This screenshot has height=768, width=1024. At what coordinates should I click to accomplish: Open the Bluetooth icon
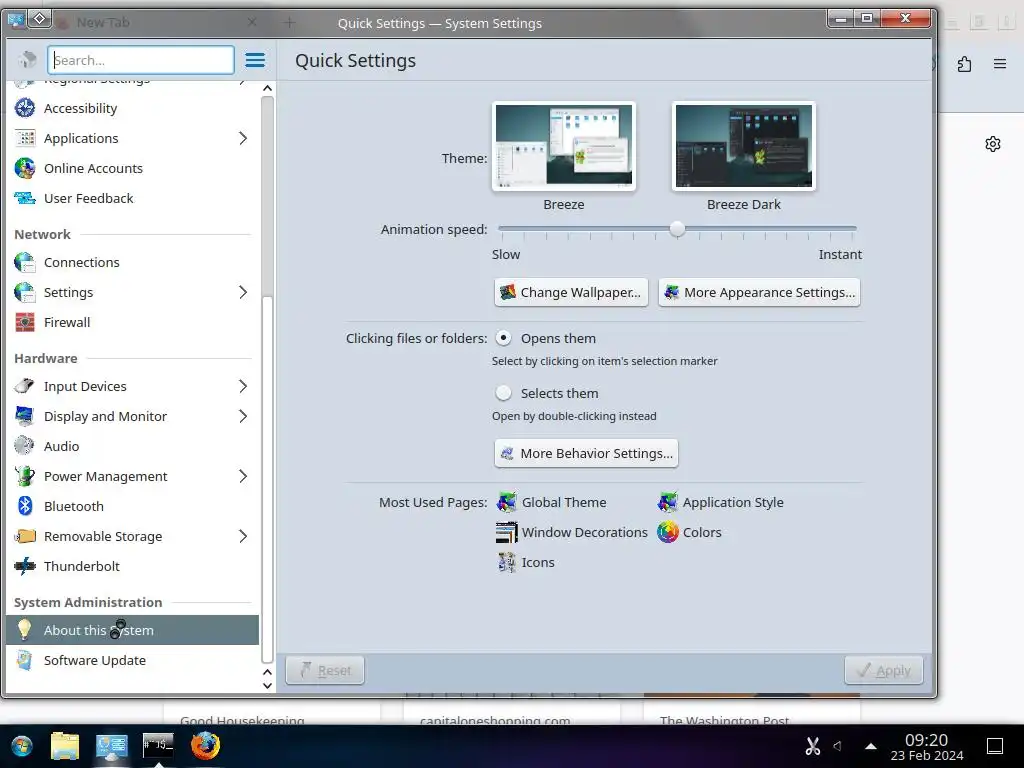[x=25, y=507]
